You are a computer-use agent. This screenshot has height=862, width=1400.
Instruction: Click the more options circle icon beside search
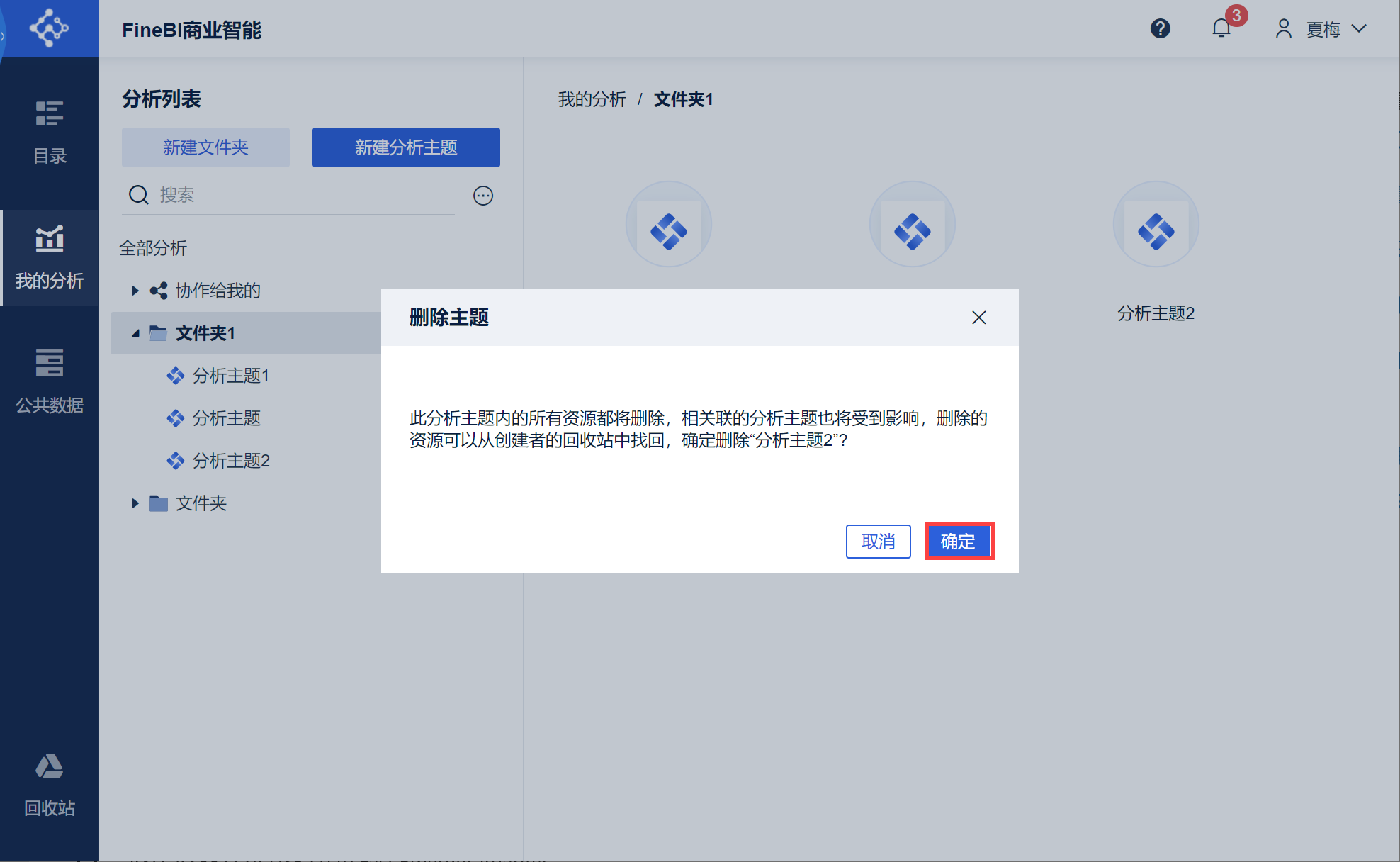click(483, 196)
